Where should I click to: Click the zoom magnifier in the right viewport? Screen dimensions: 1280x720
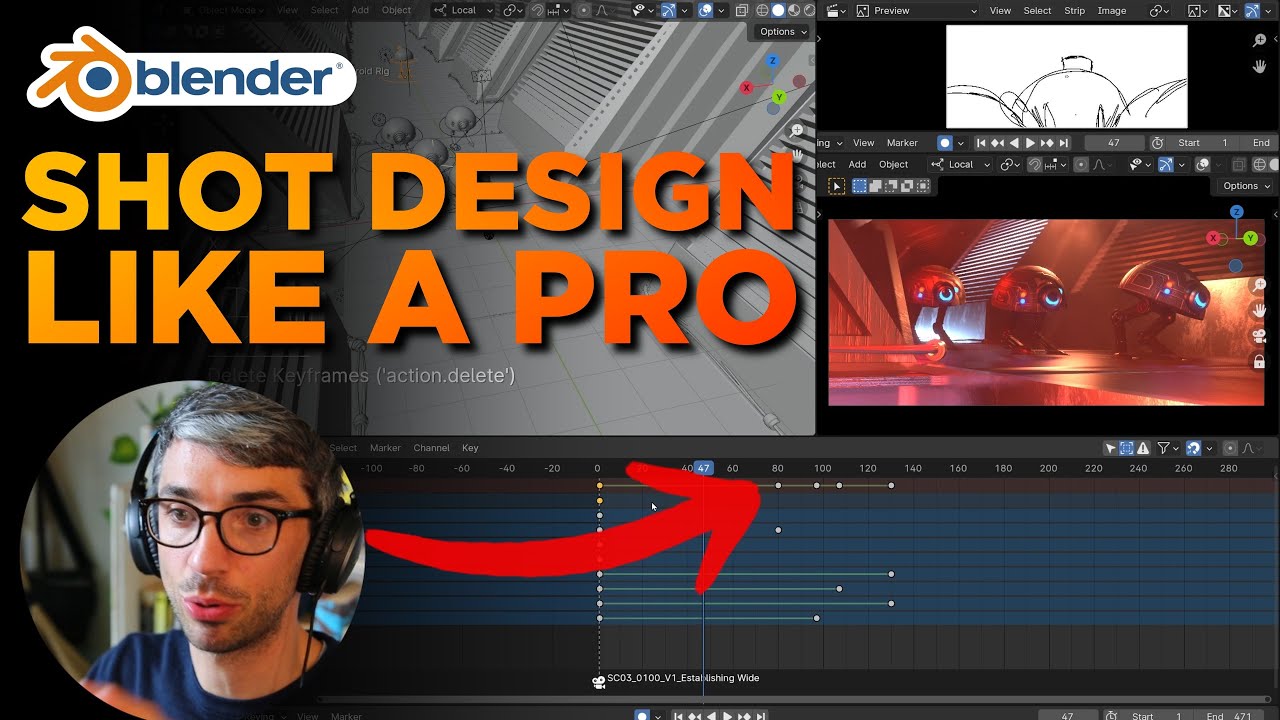(x=1260, y=286)
